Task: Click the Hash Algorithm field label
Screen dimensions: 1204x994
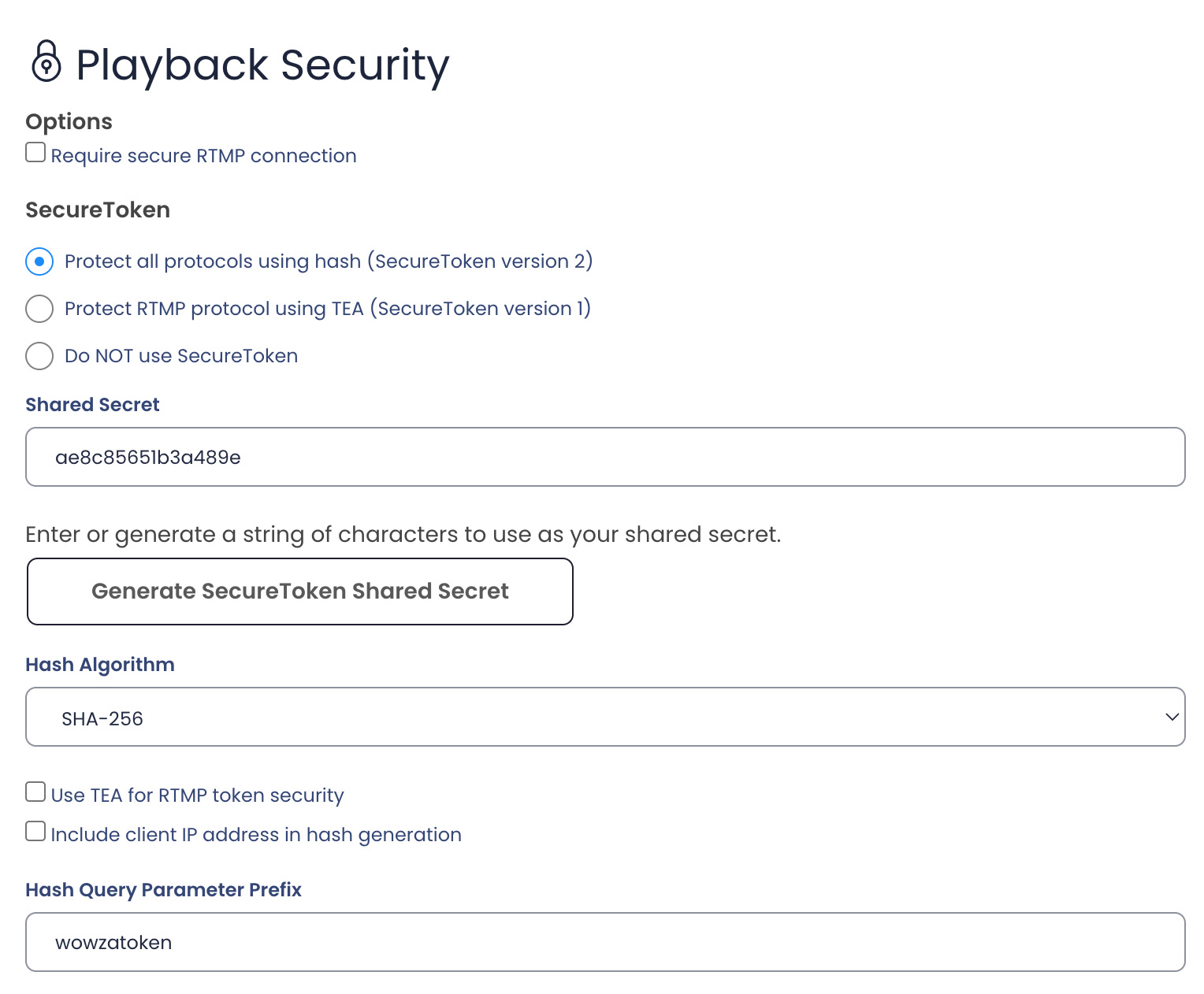Action: pyautogui.click(x=100, y=665)
